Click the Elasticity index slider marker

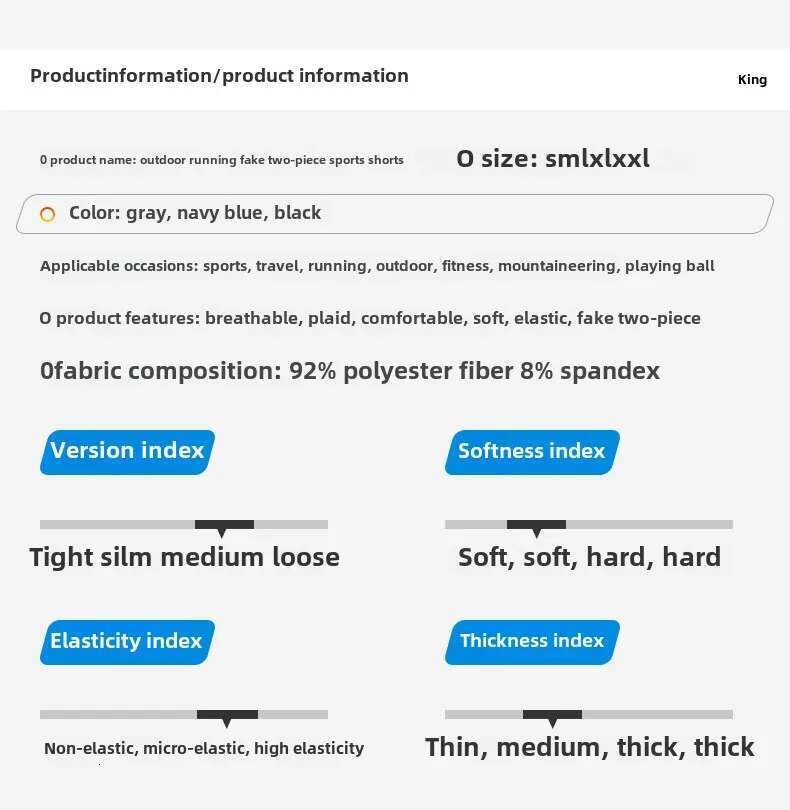[x=227, y=718]
